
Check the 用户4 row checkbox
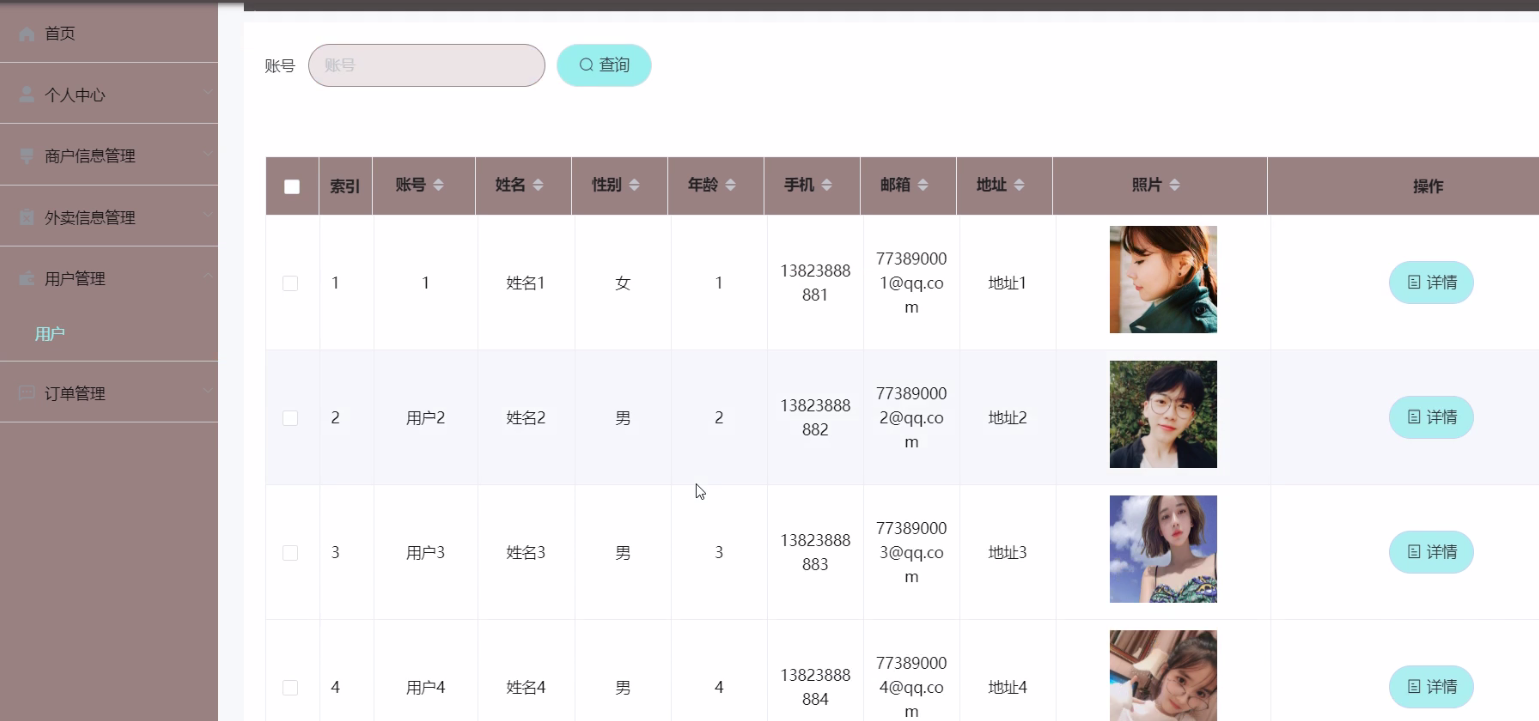tap(290, 688)
